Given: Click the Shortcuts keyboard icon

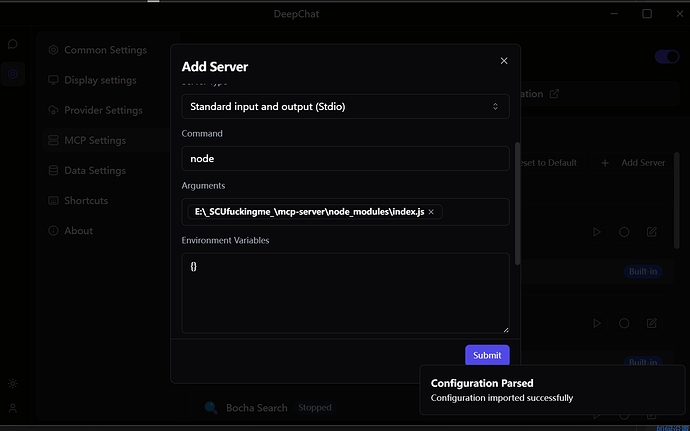Looking at the screenshot, I should coord(53,201).
